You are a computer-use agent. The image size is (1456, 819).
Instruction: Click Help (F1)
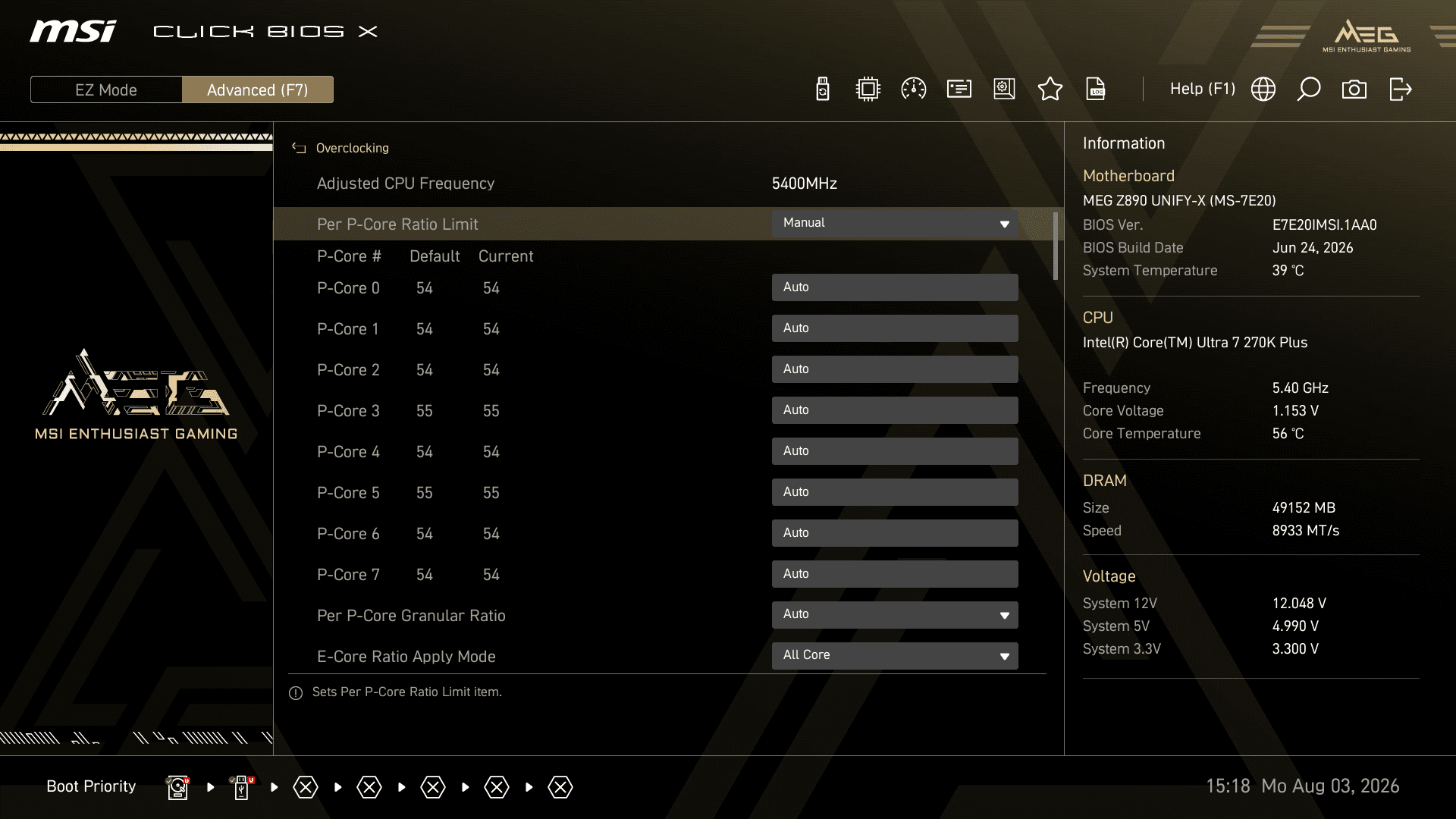click(1203, 89)
